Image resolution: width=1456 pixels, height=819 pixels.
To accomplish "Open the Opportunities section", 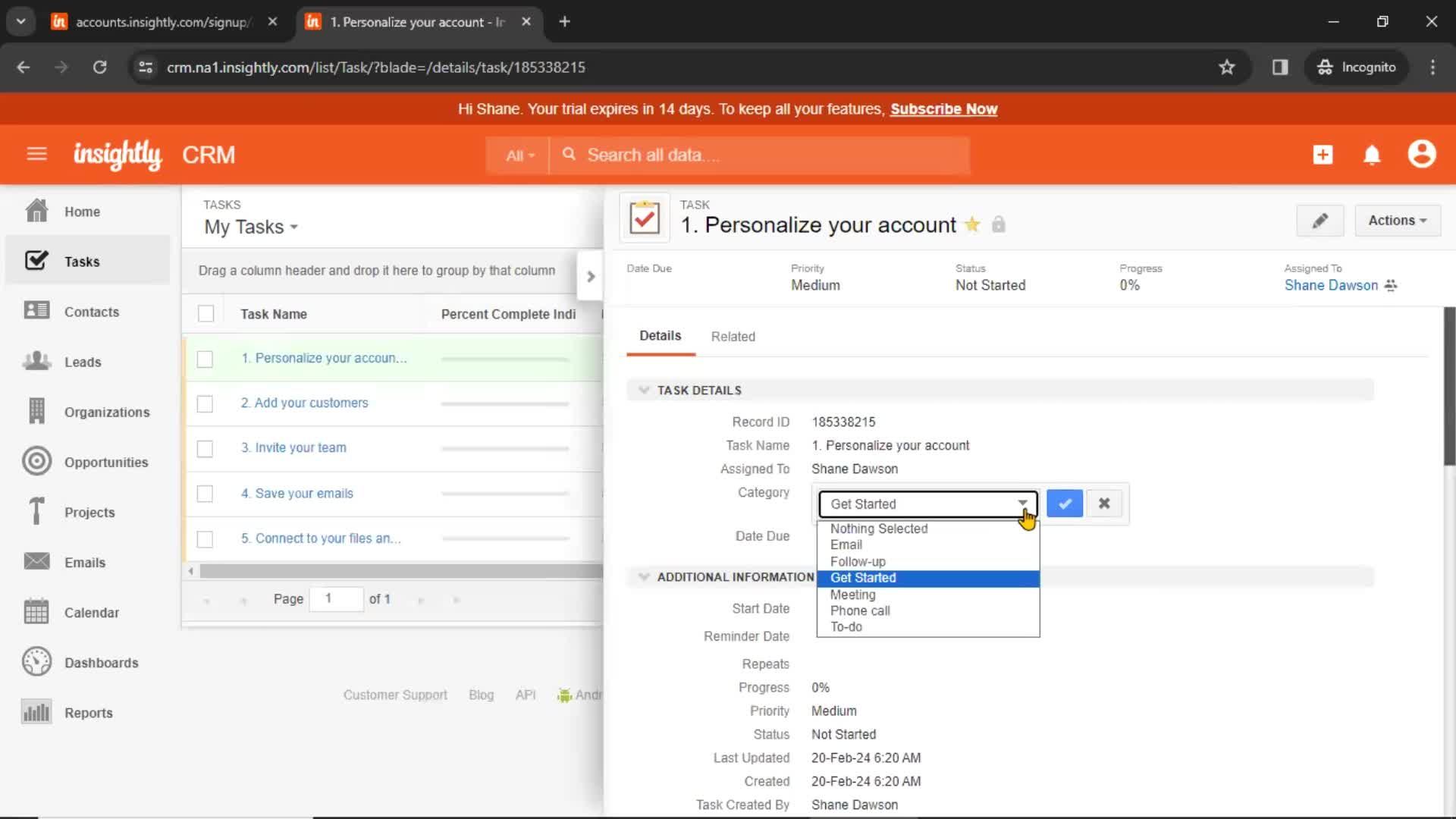I will tap(105, 461).
